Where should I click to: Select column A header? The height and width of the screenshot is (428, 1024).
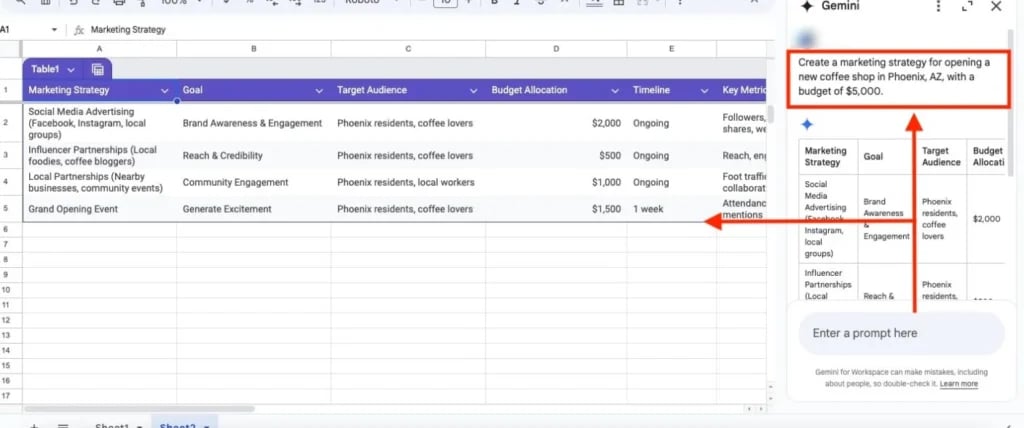point(99,49)
